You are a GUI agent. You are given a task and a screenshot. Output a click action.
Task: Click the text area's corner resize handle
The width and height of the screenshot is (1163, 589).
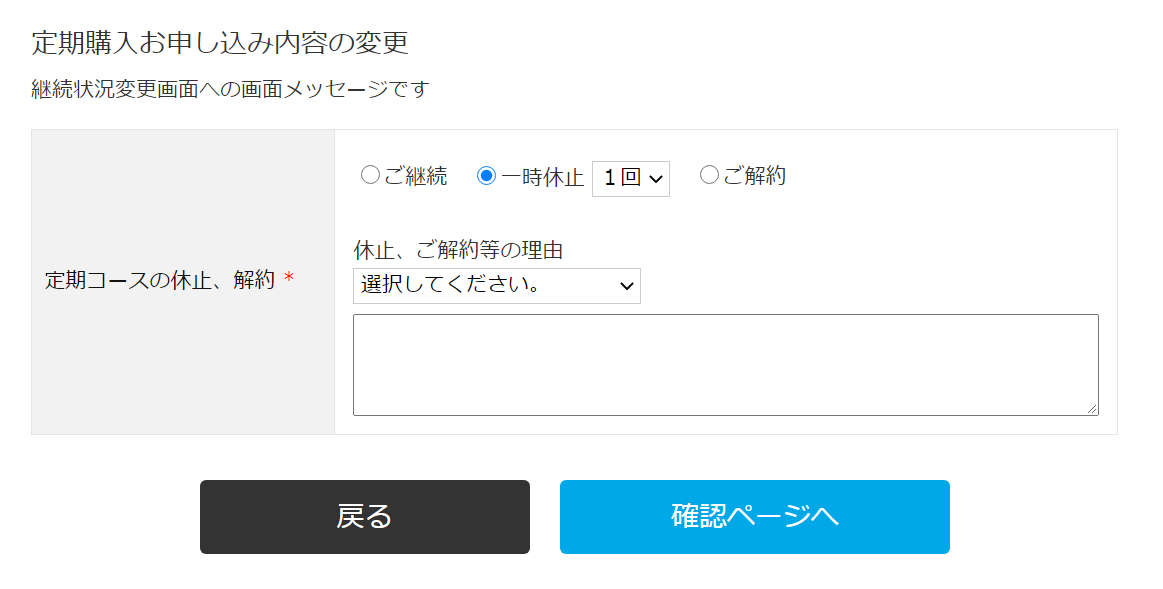(1093, 409)
